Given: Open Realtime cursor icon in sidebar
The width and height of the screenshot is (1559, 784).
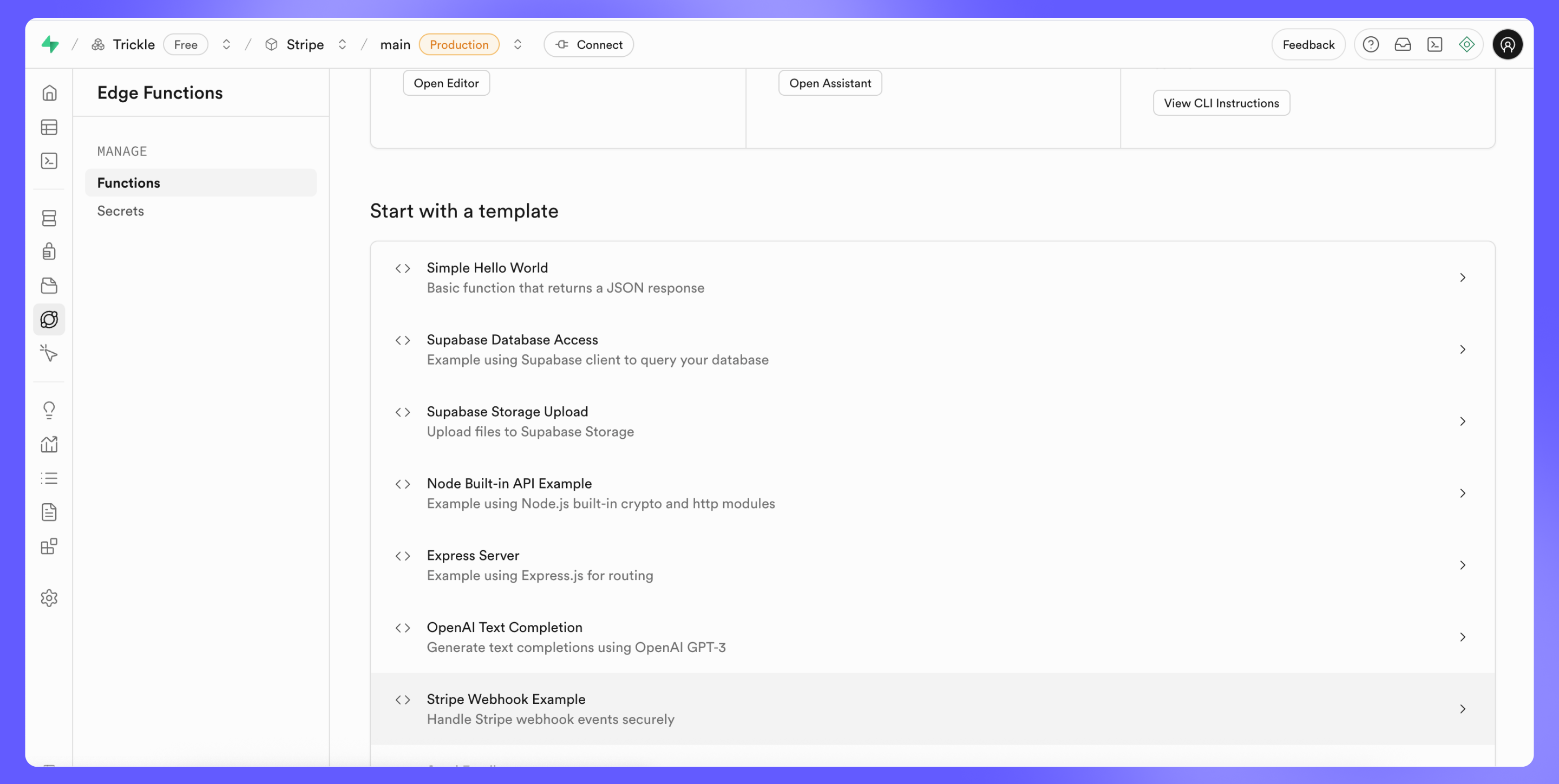Looking at the screenshot, I should coord(49,353).
